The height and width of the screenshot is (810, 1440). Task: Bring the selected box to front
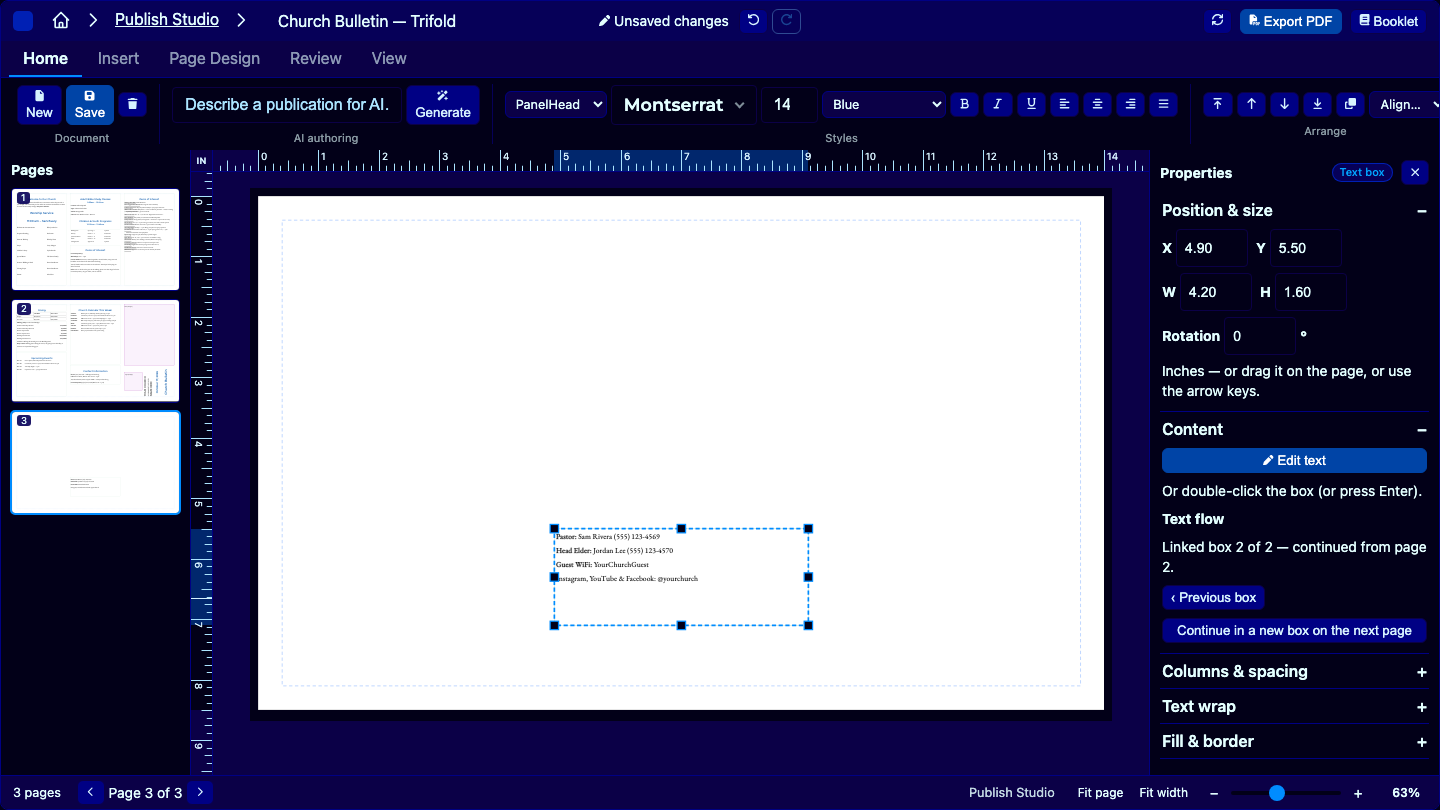[1217, 104]
